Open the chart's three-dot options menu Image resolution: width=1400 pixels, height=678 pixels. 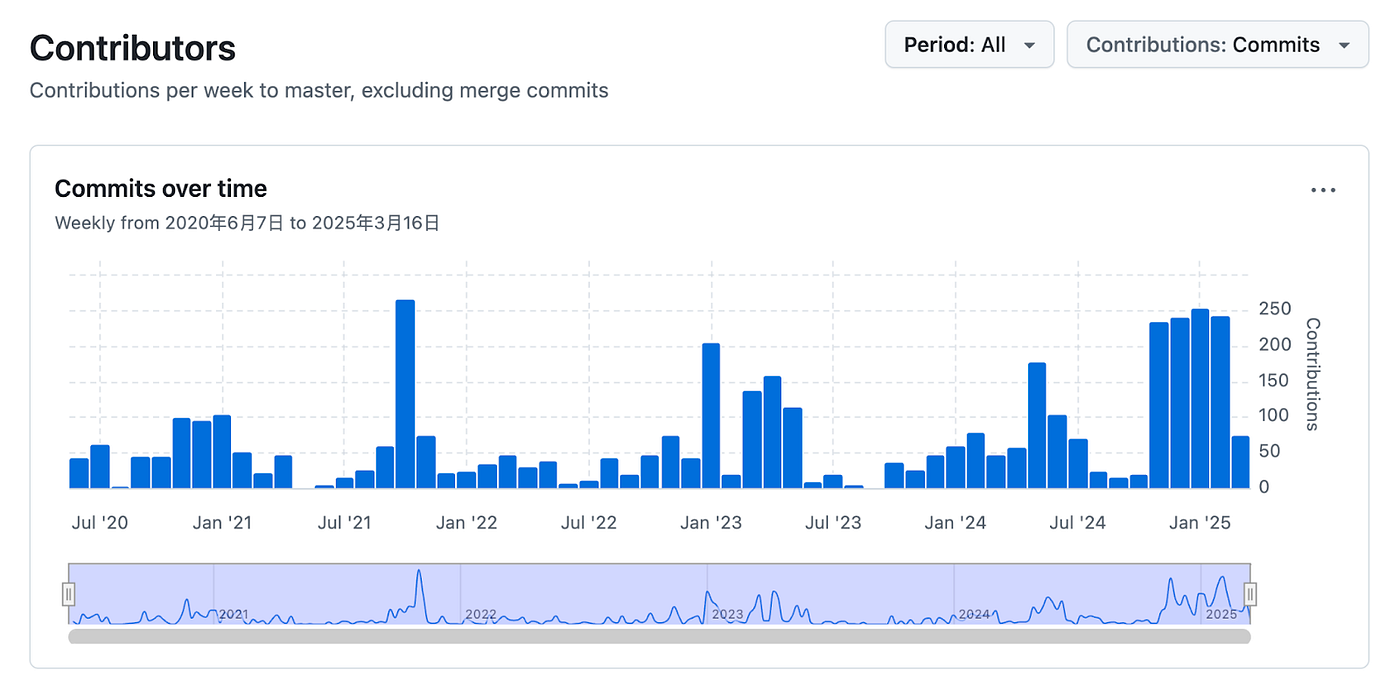click(1323, 191)
